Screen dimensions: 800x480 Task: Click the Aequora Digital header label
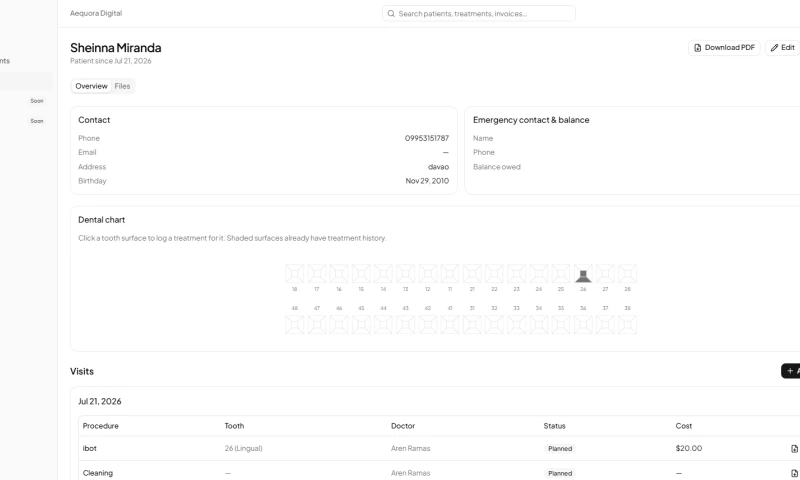point(96,13)
